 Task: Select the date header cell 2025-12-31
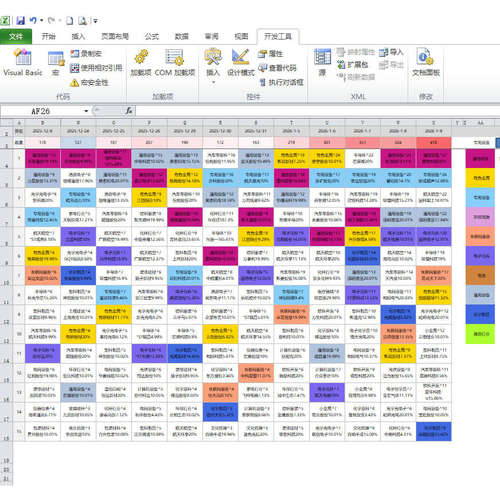point(256,131)
